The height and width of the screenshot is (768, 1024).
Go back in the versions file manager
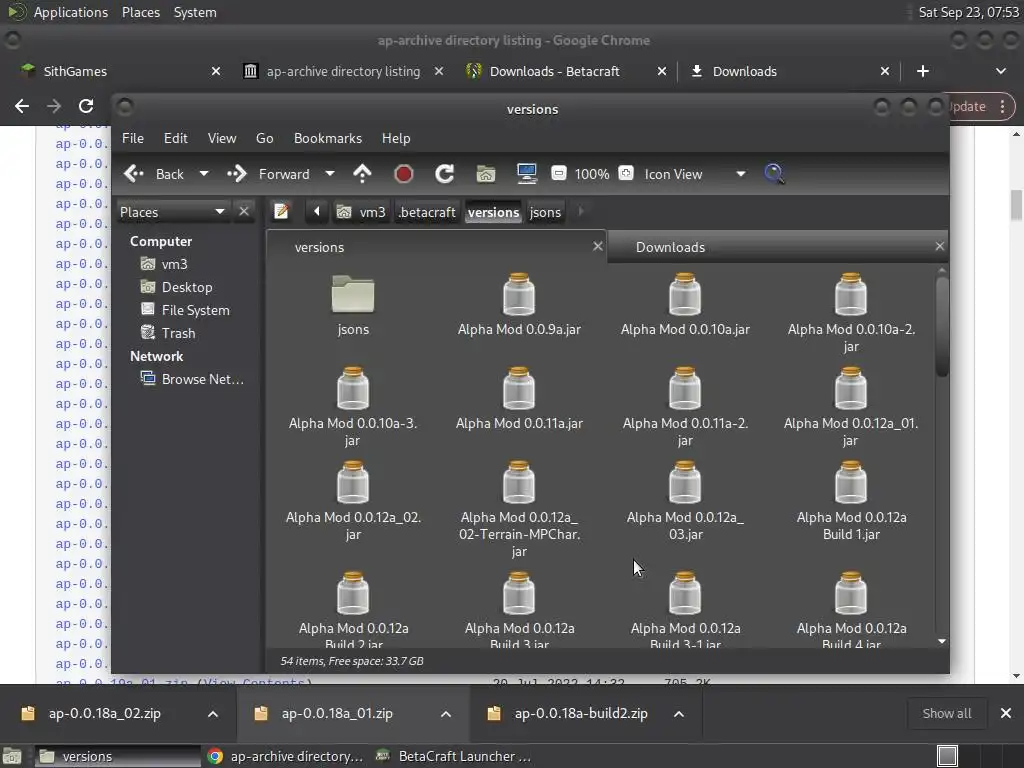[x=154, y=174]
